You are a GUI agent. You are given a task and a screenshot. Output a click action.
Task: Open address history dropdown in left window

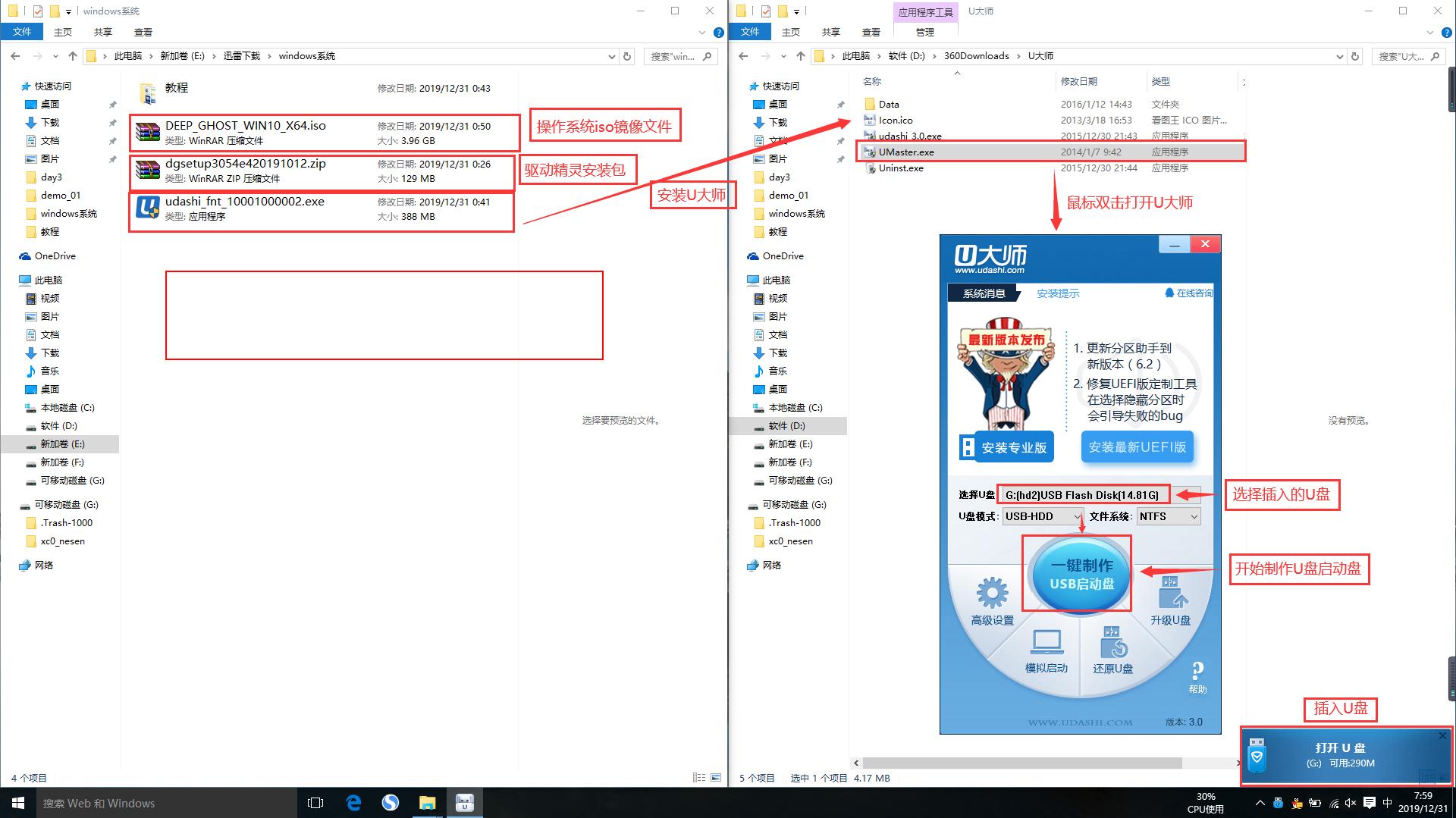[x=611, y=56]
